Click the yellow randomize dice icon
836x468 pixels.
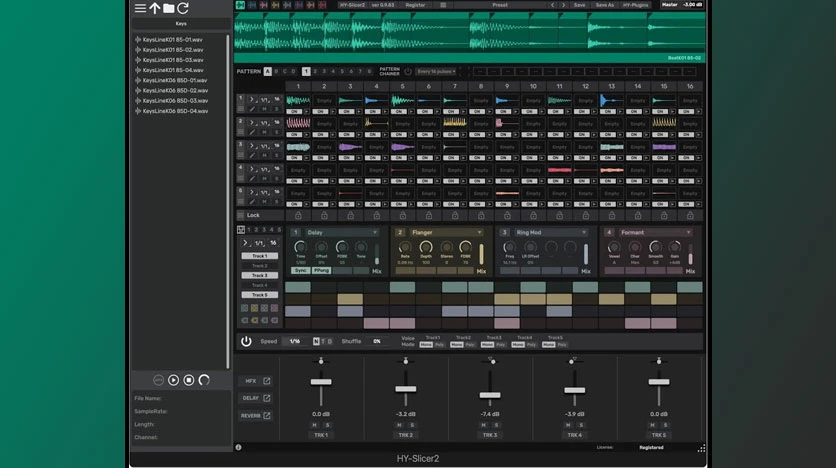point(254,308)
